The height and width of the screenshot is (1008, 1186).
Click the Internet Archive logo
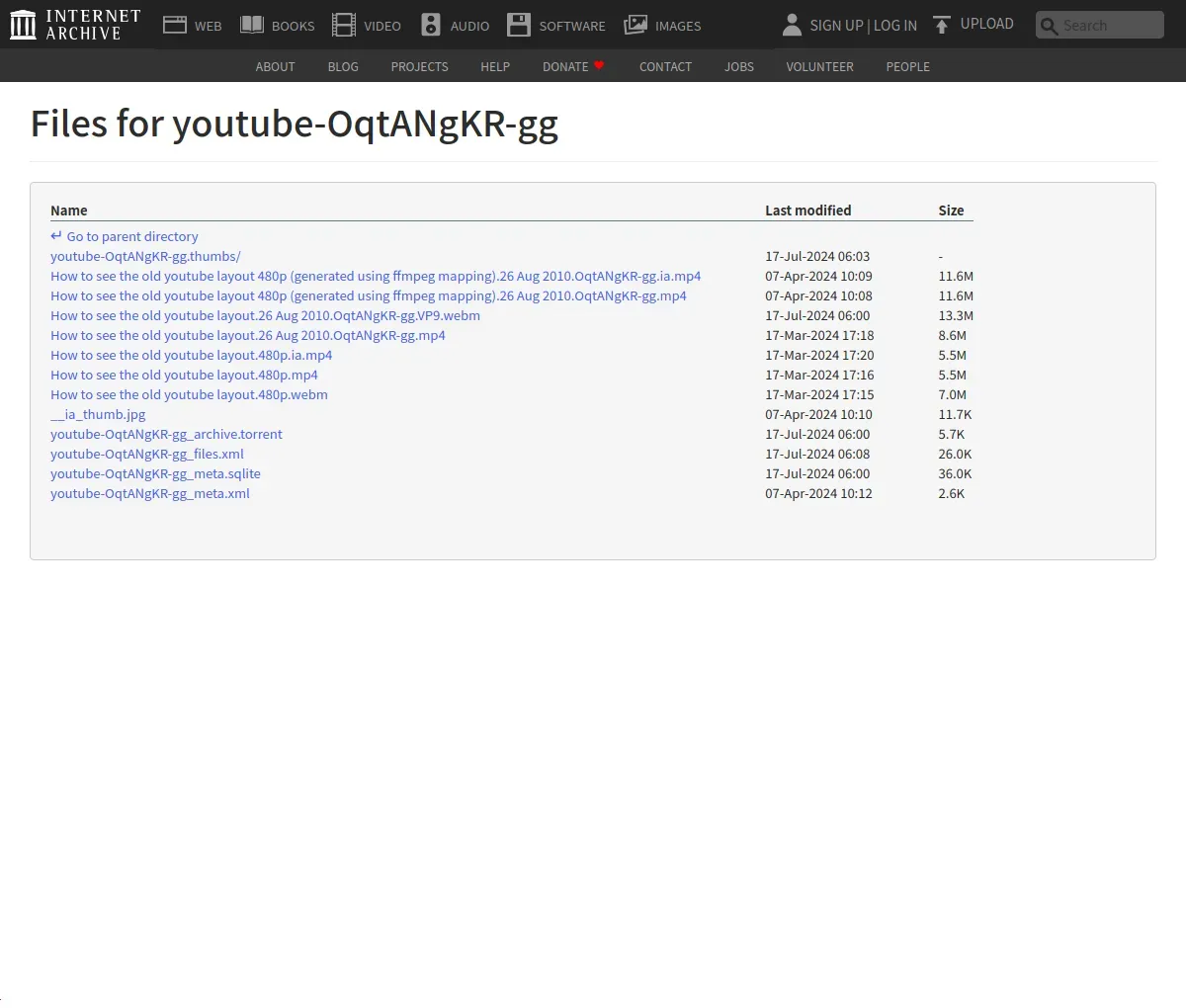click(75, 25)
